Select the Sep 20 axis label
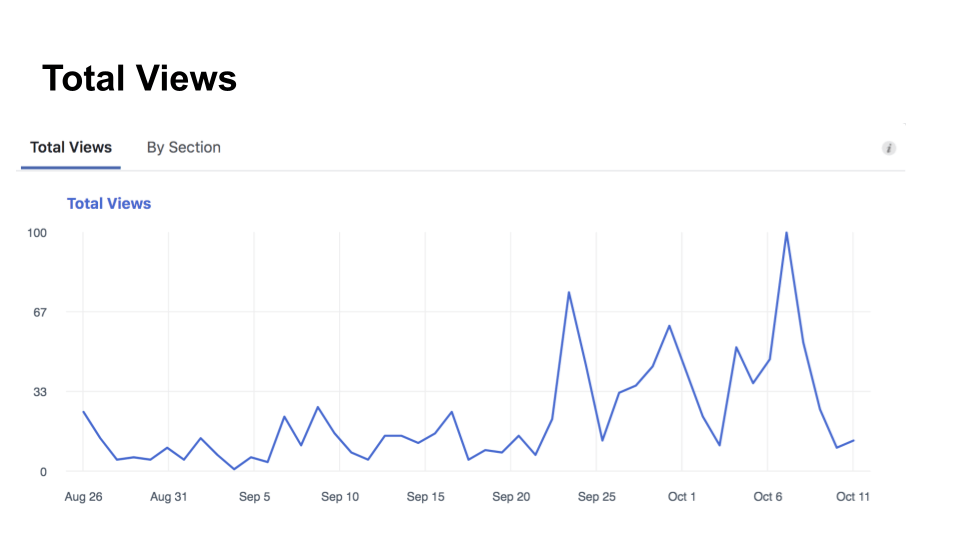This screenshot has height=540, width=960. click(x=511, y=497)
